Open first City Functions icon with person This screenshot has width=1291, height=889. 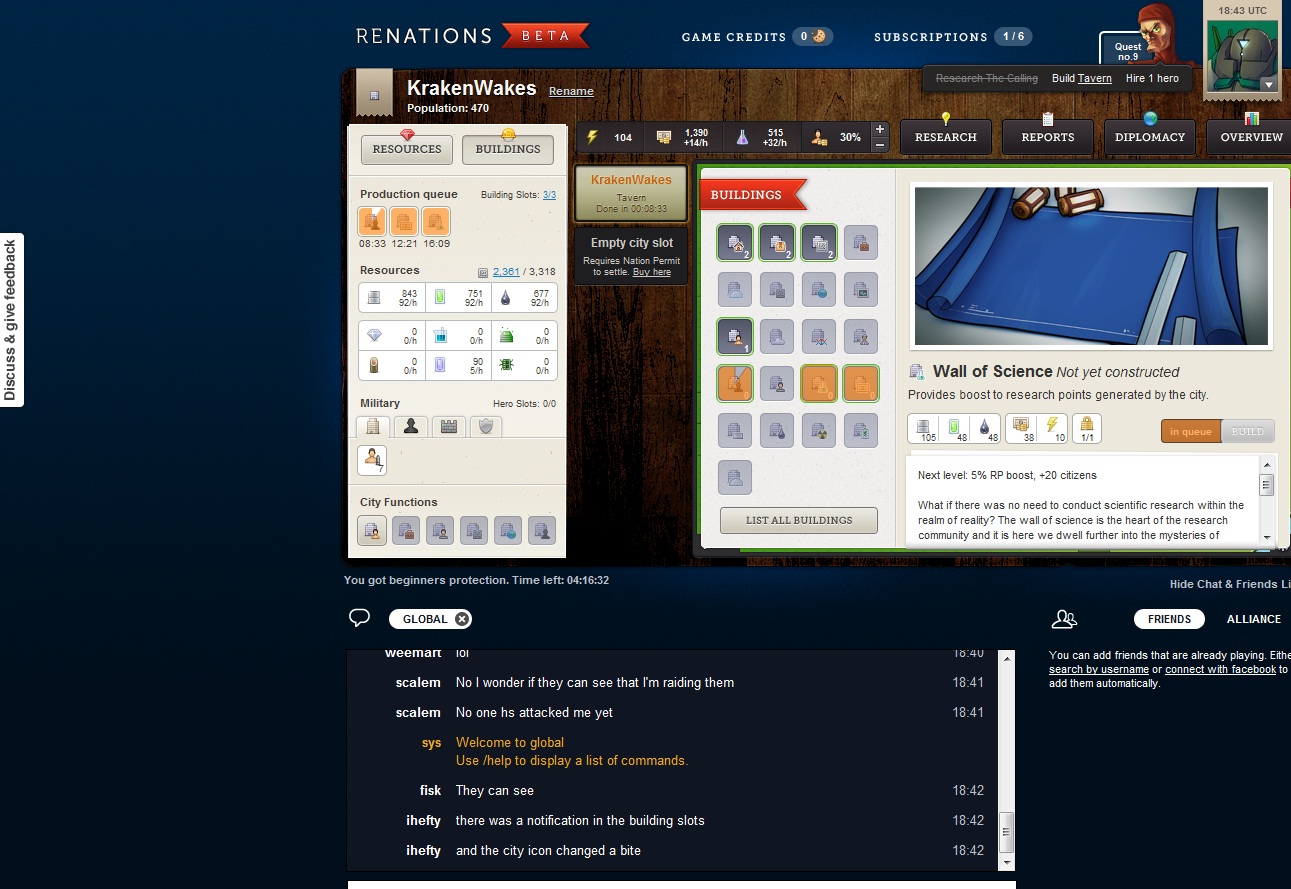(x=372, y=530)
